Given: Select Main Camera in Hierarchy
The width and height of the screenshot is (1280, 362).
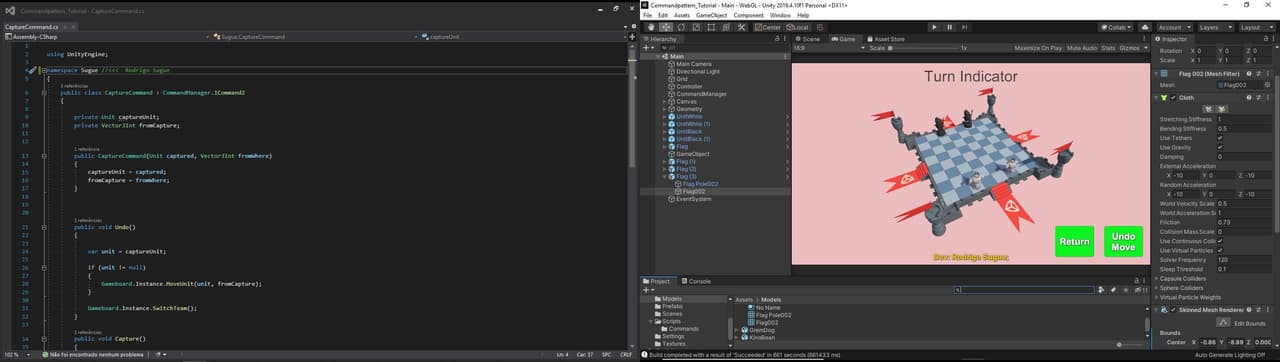Looking at the screenshot, I should tap(693, 64).
